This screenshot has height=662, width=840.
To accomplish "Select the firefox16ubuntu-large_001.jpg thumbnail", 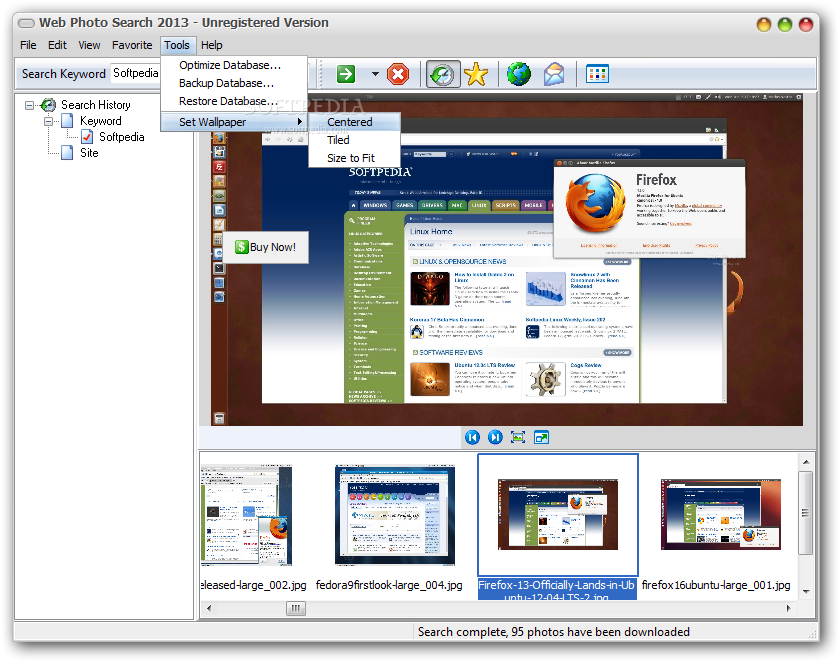I will tap(721, 515).
